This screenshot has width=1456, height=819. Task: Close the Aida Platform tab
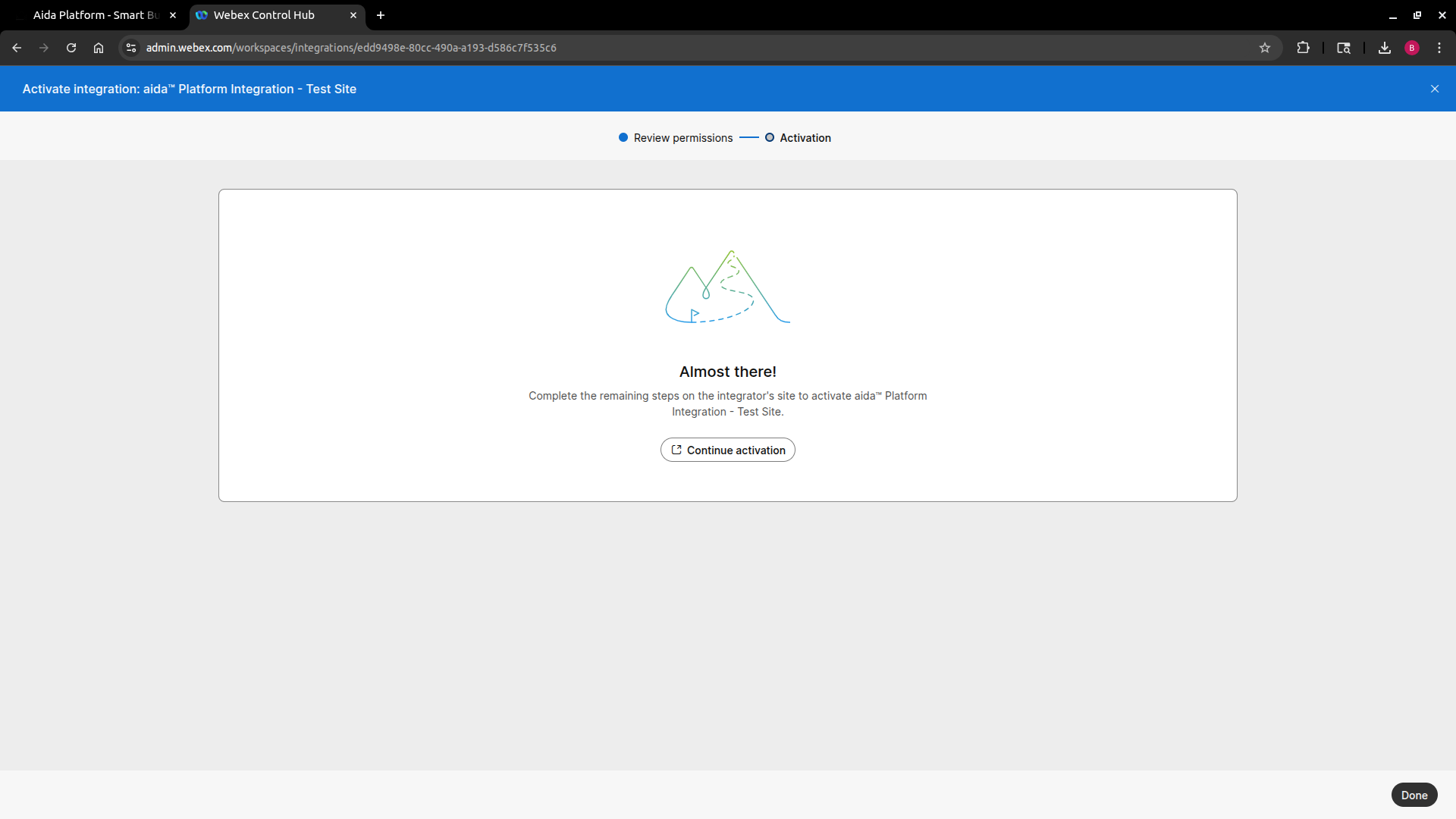click(173, 15)
